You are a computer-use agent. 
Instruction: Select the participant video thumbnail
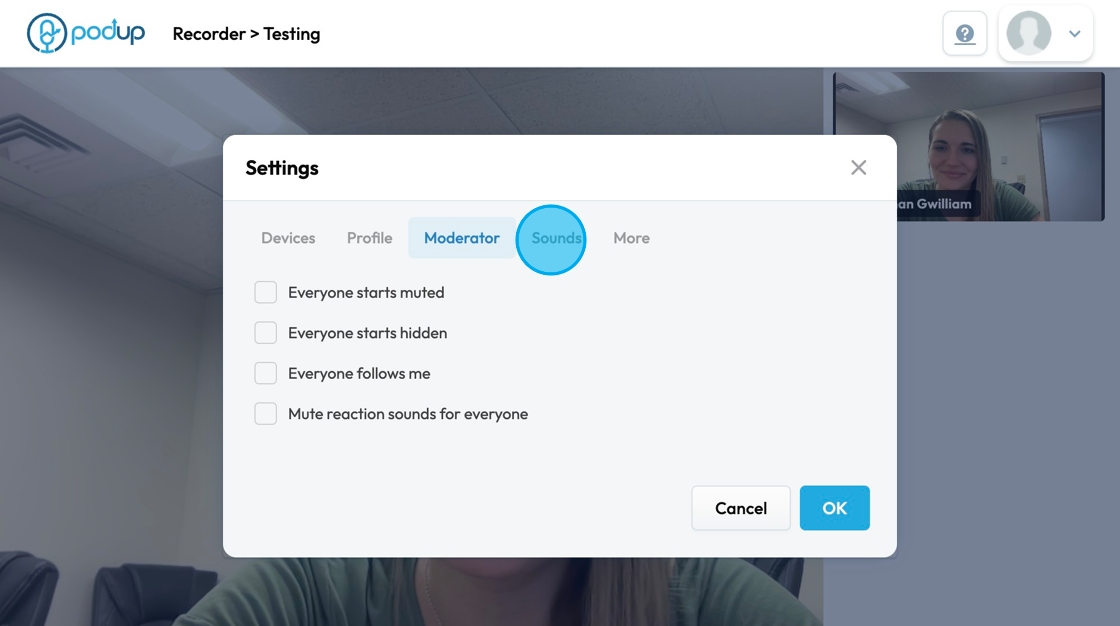pyautogui.click(x=968, y=146)
